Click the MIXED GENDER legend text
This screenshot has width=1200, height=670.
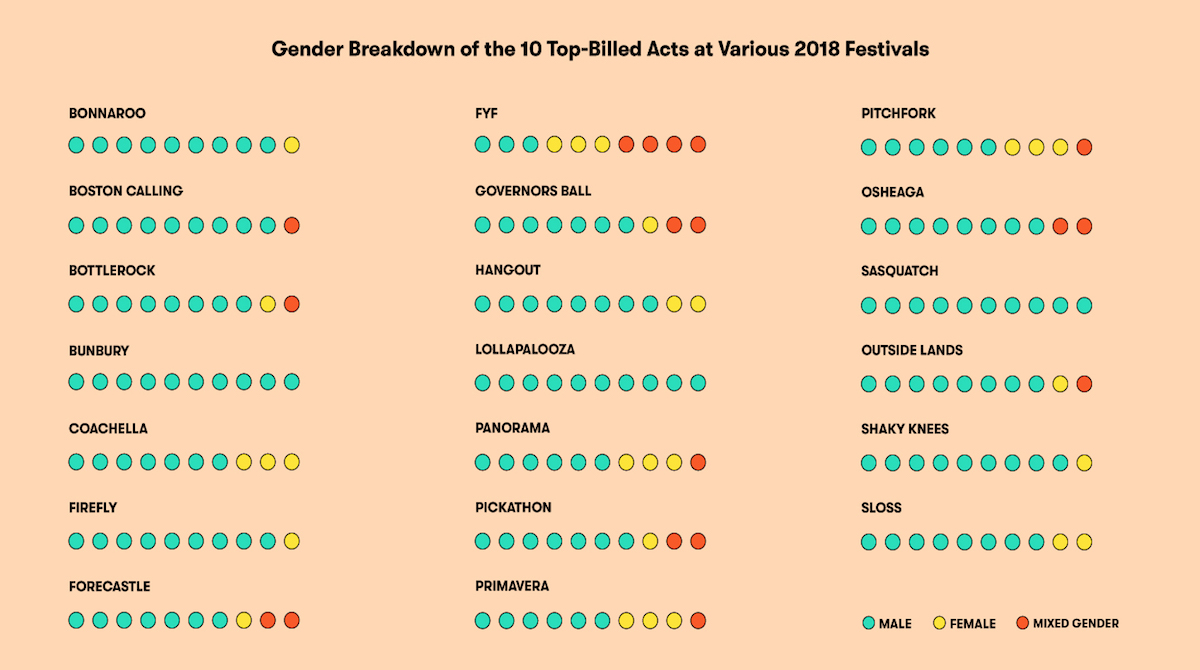1076,623
